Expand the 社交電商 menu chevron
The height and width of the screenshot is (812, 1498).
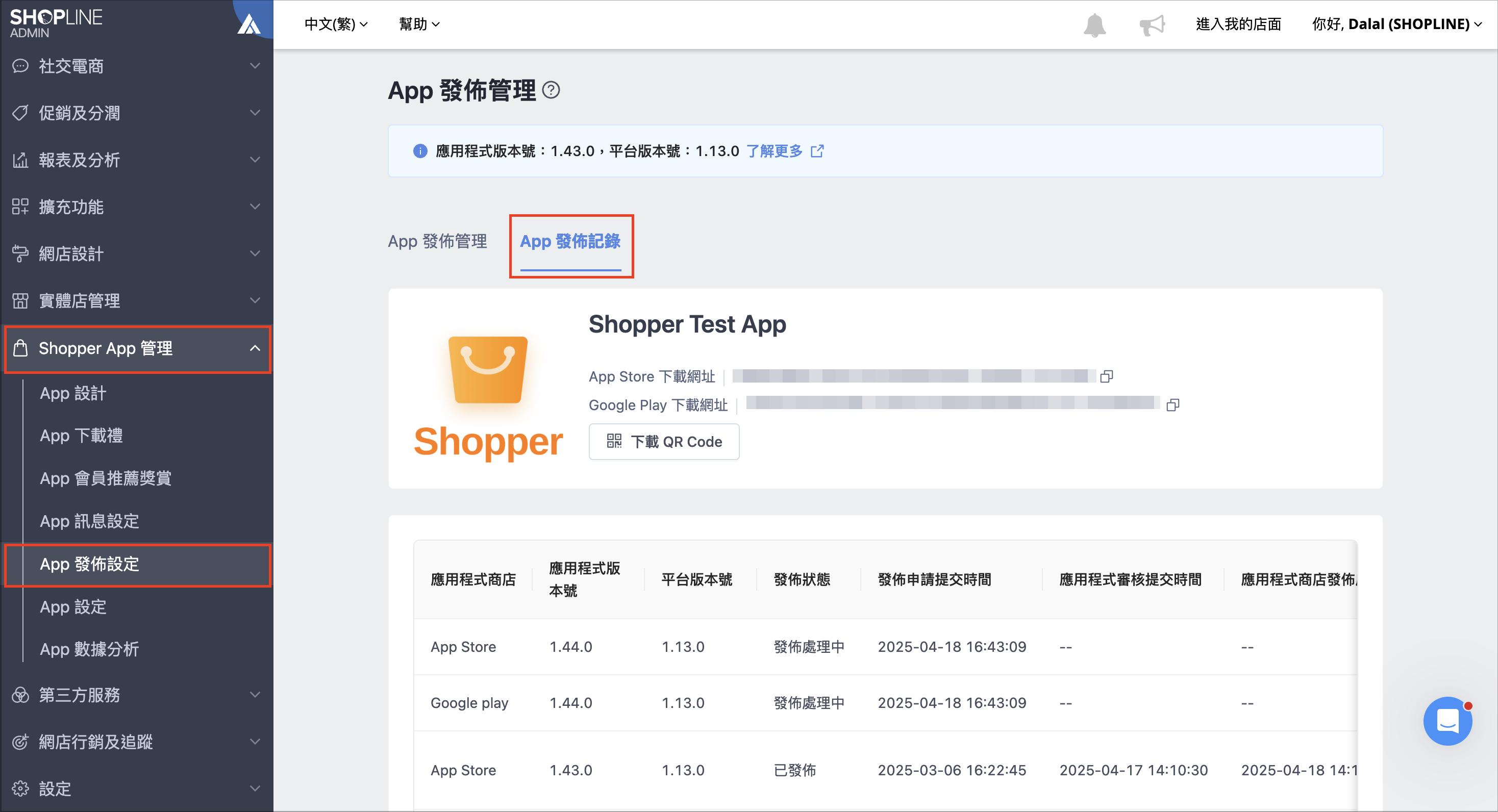pyautogui.click(x=255, y=66)
